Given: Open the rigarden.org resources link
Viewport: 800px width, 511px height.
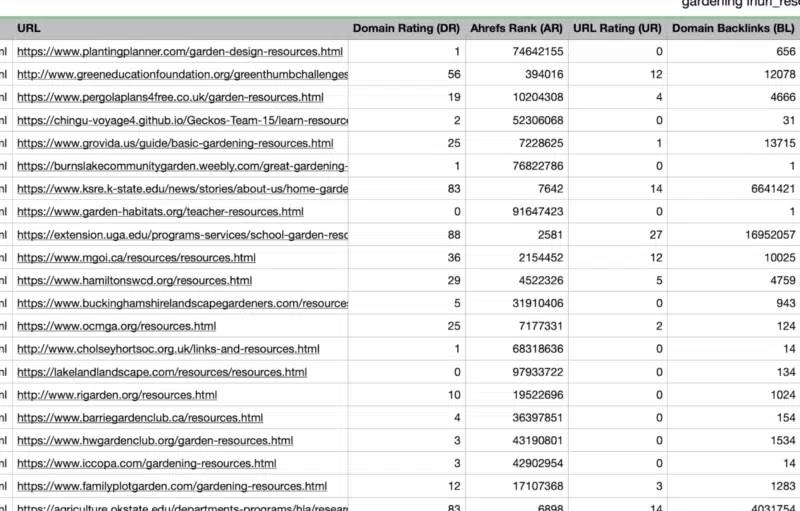Looking at the screenshot, I should tap(117, 395).
